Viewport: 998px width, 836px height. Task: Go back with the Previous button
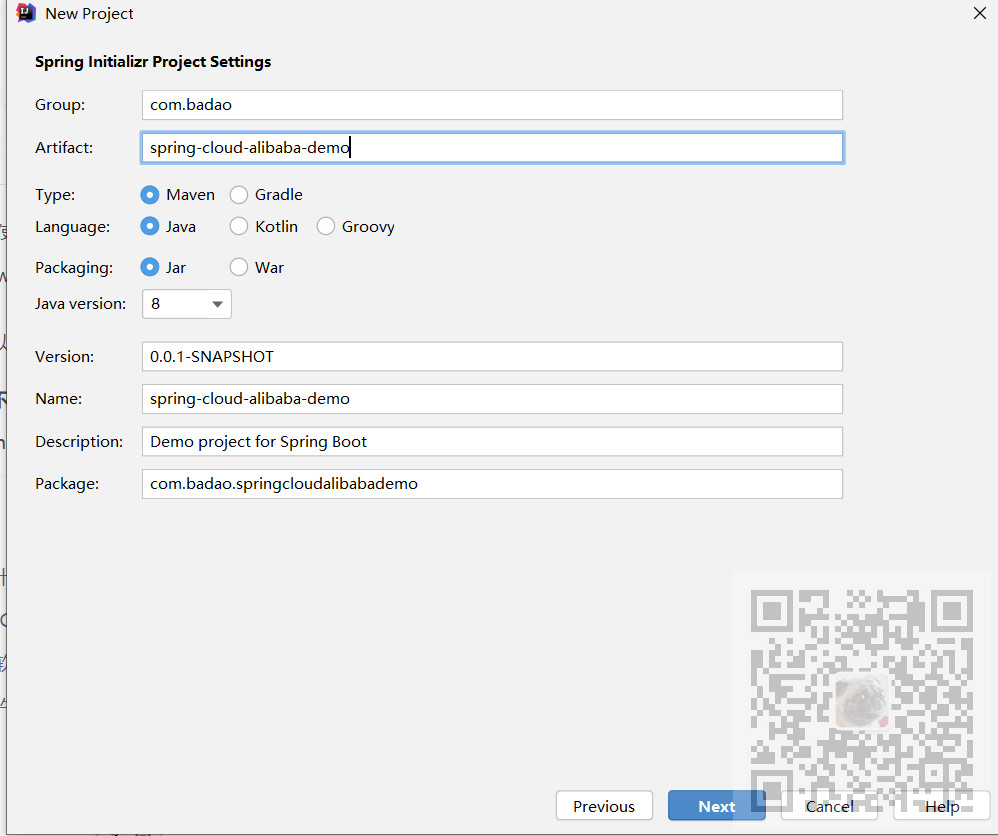604,806
